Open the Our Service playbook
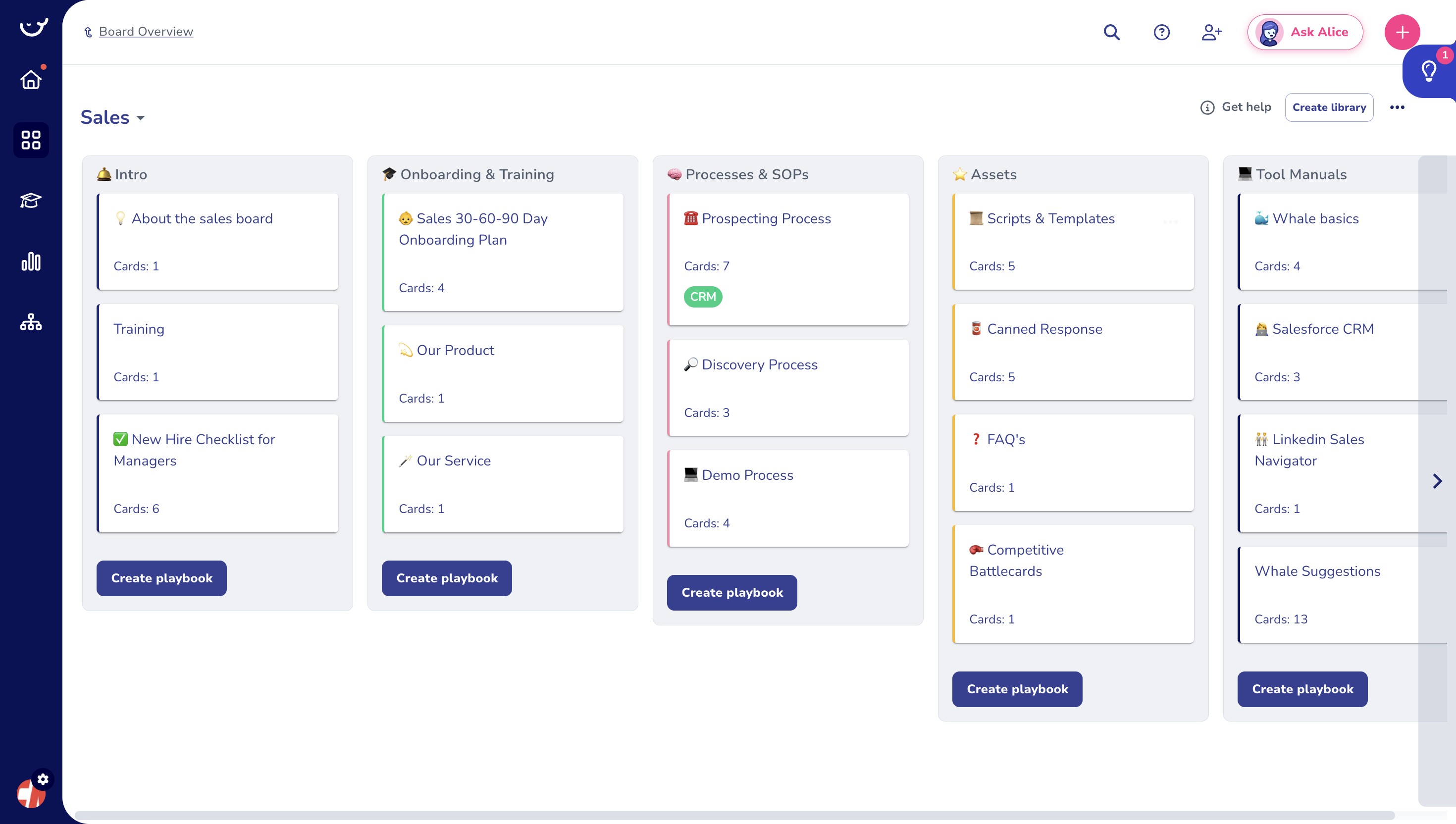This screenshot has width=1456, height=824. click(x=503, y=484)
